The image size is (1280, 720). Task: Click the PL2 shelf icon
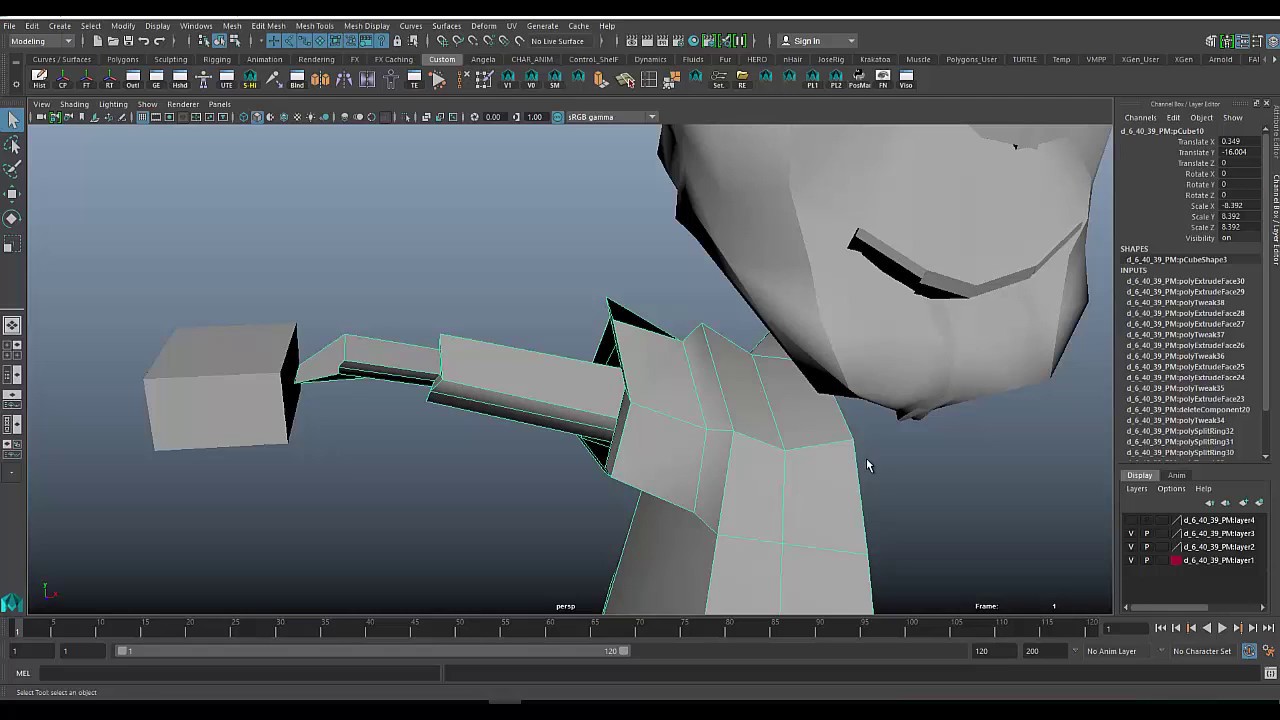(836, 78)
